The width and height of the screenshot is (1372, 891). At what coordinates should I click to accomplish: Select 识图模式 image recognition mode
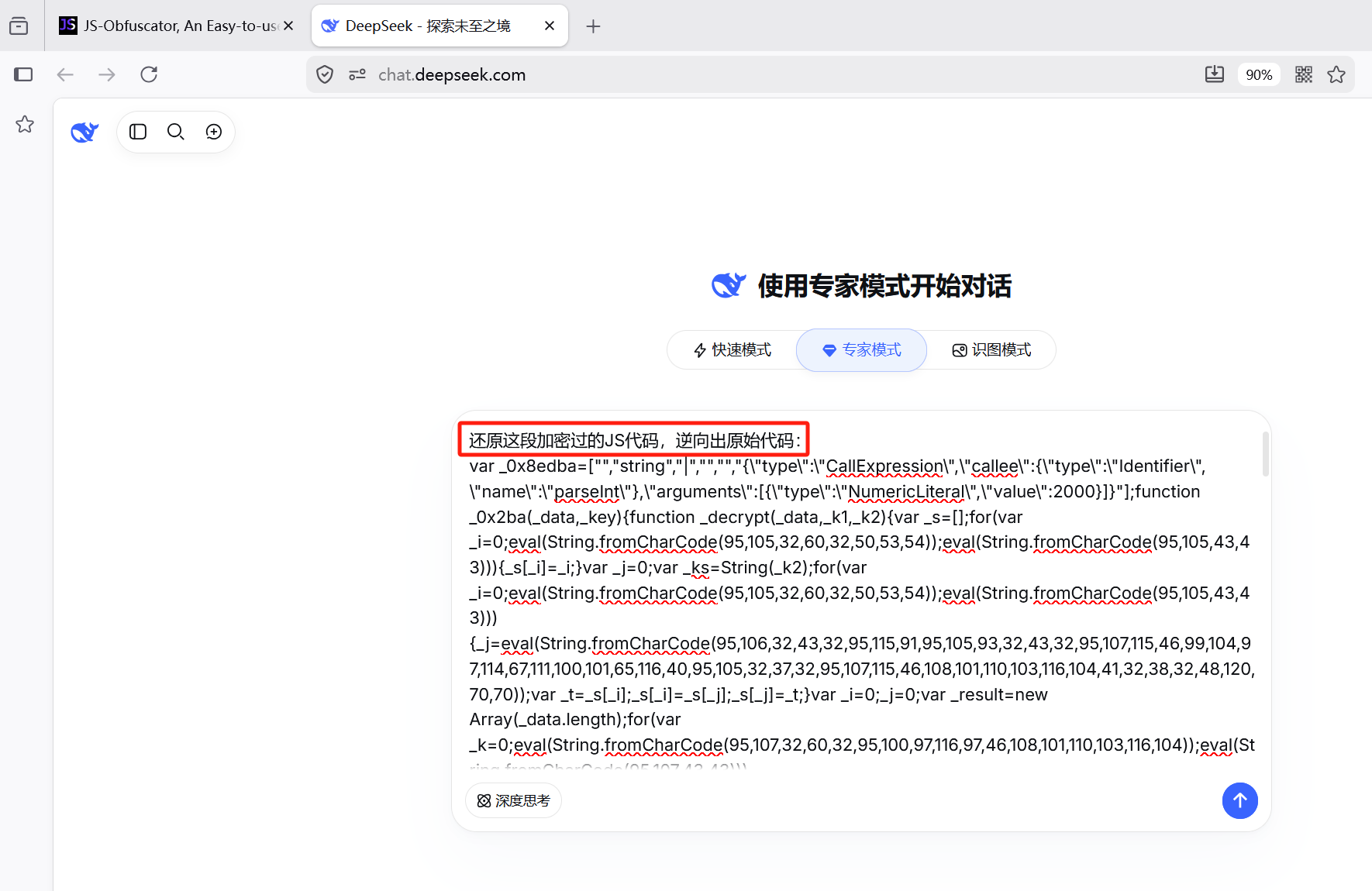tap(991, 350)
